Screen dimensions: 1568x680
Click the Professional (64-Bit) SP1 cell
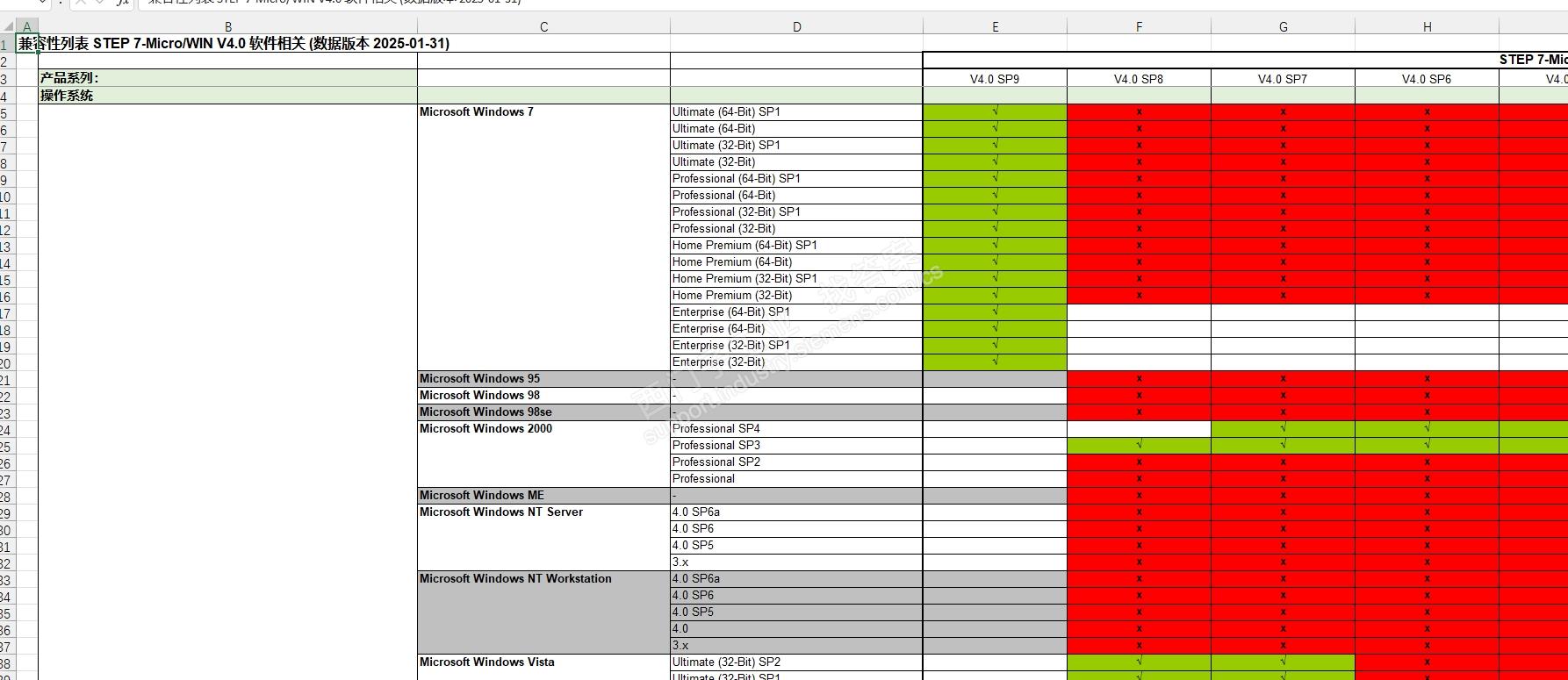pyautogui.click(x=797, y=179)
